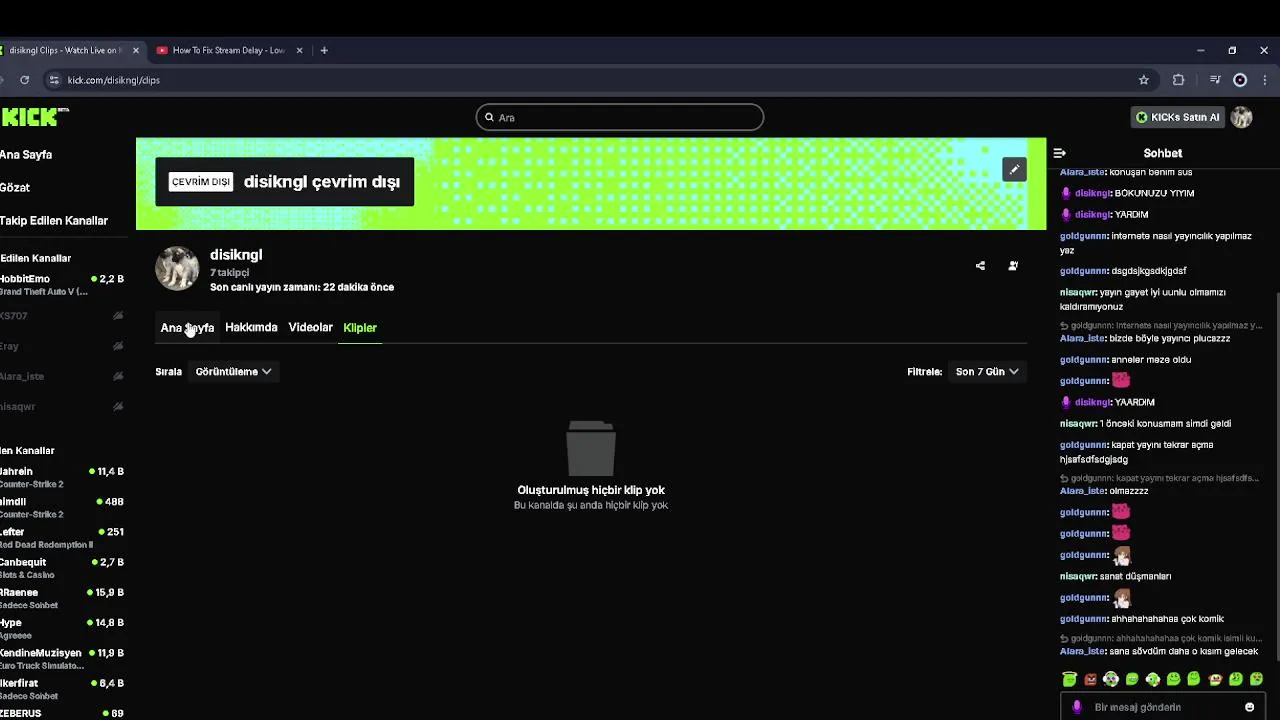Viewport: 1280px width, 720px height.
Task: Click the Sohbet chat header title
Action: [x=1163, y=153]
